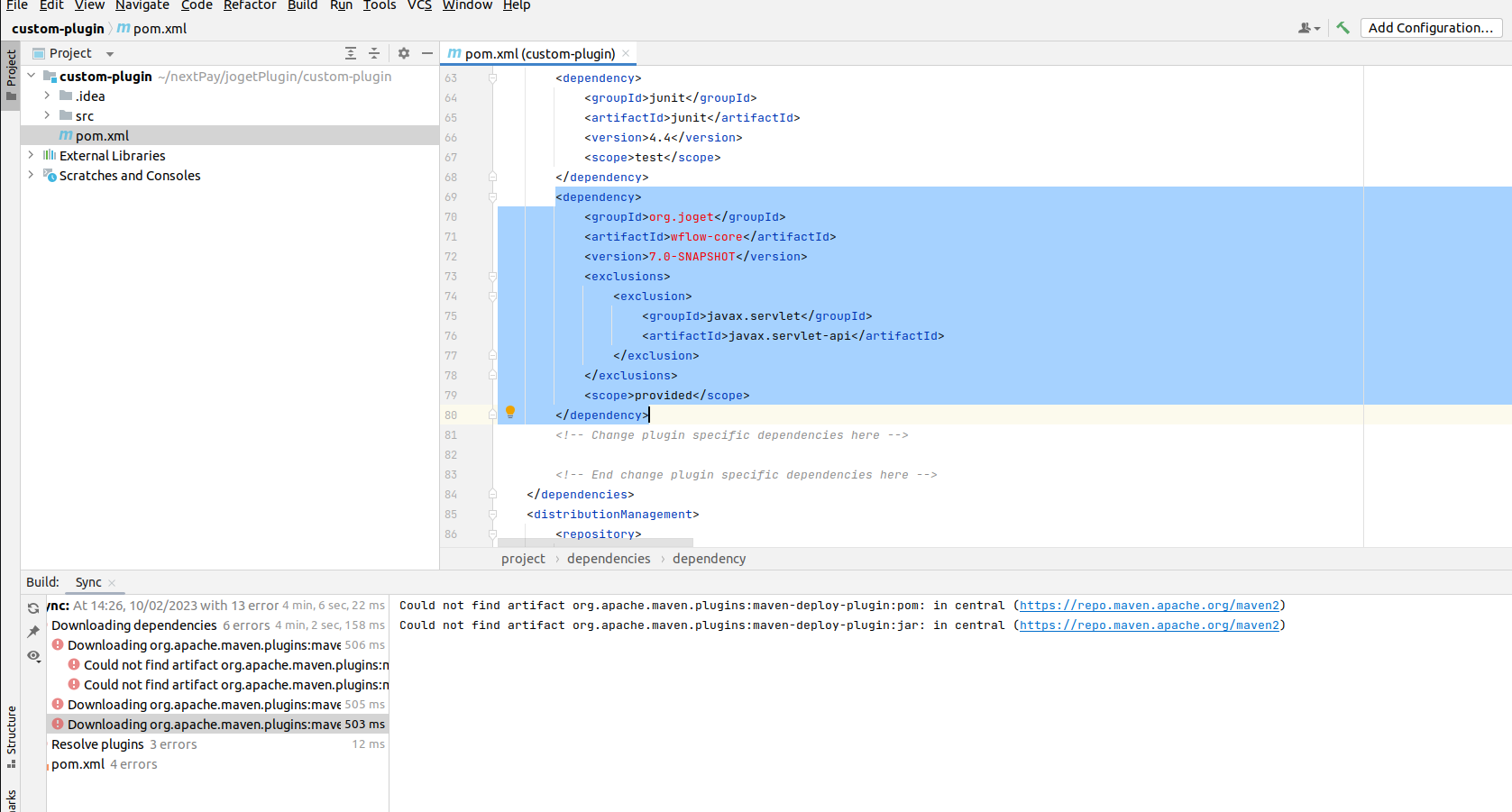Collapse the custom-plugin root folder
The image size is (1512, 812).
32,77
